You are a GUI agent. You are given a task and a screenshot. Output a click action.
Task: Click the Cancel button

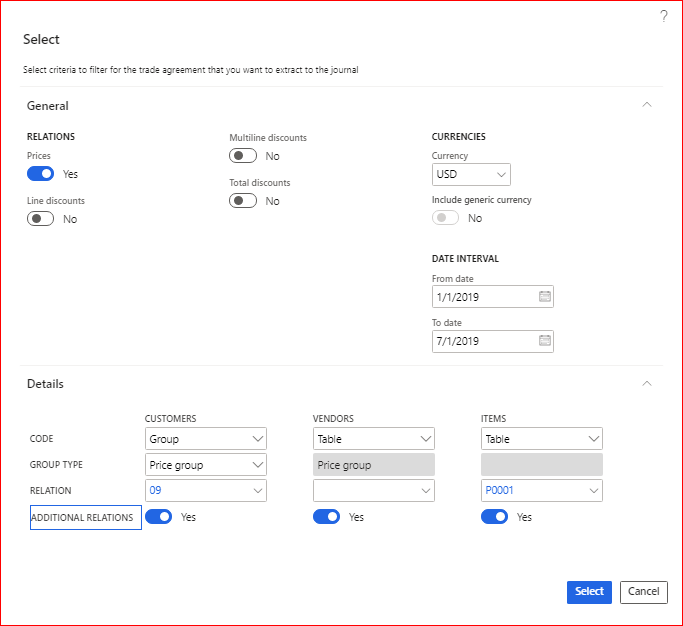click(x=643, y=592)
